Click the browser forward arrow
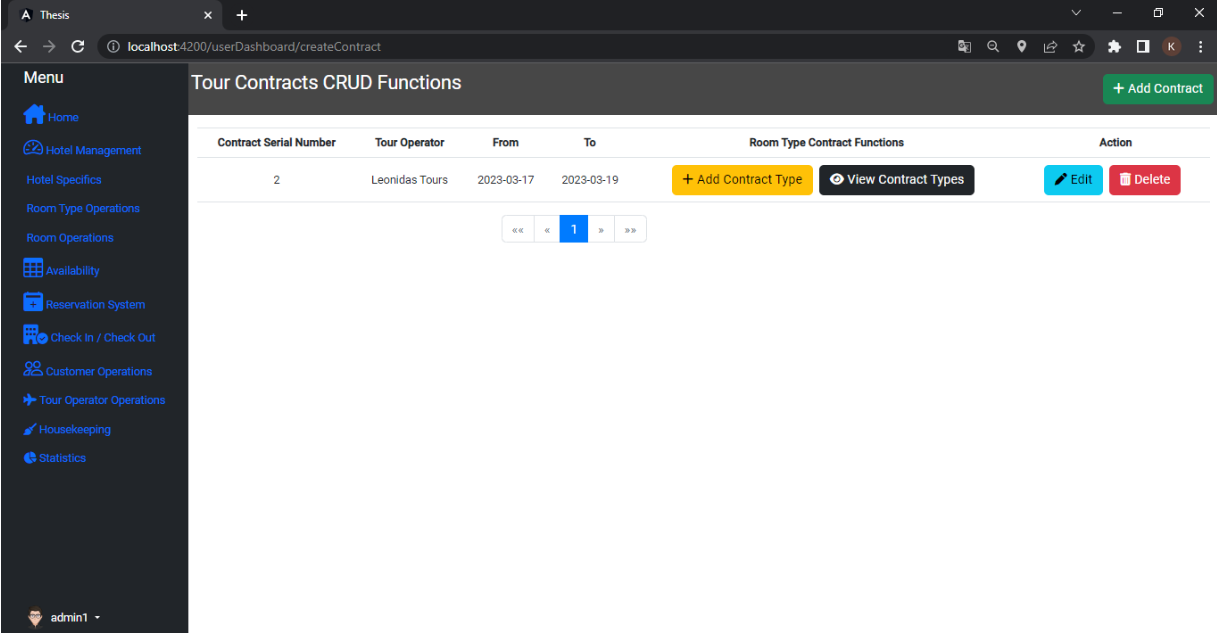The width and height of the screenshot is (1217, 633). click(x=49, y=46)
